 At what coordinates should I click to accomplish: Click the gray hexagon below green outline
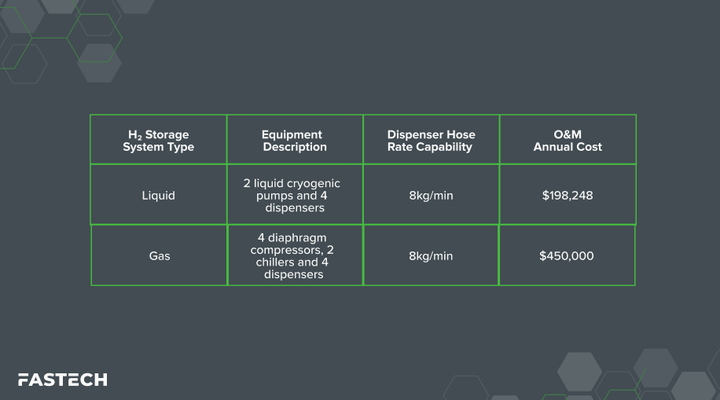(x=99, y=63)
